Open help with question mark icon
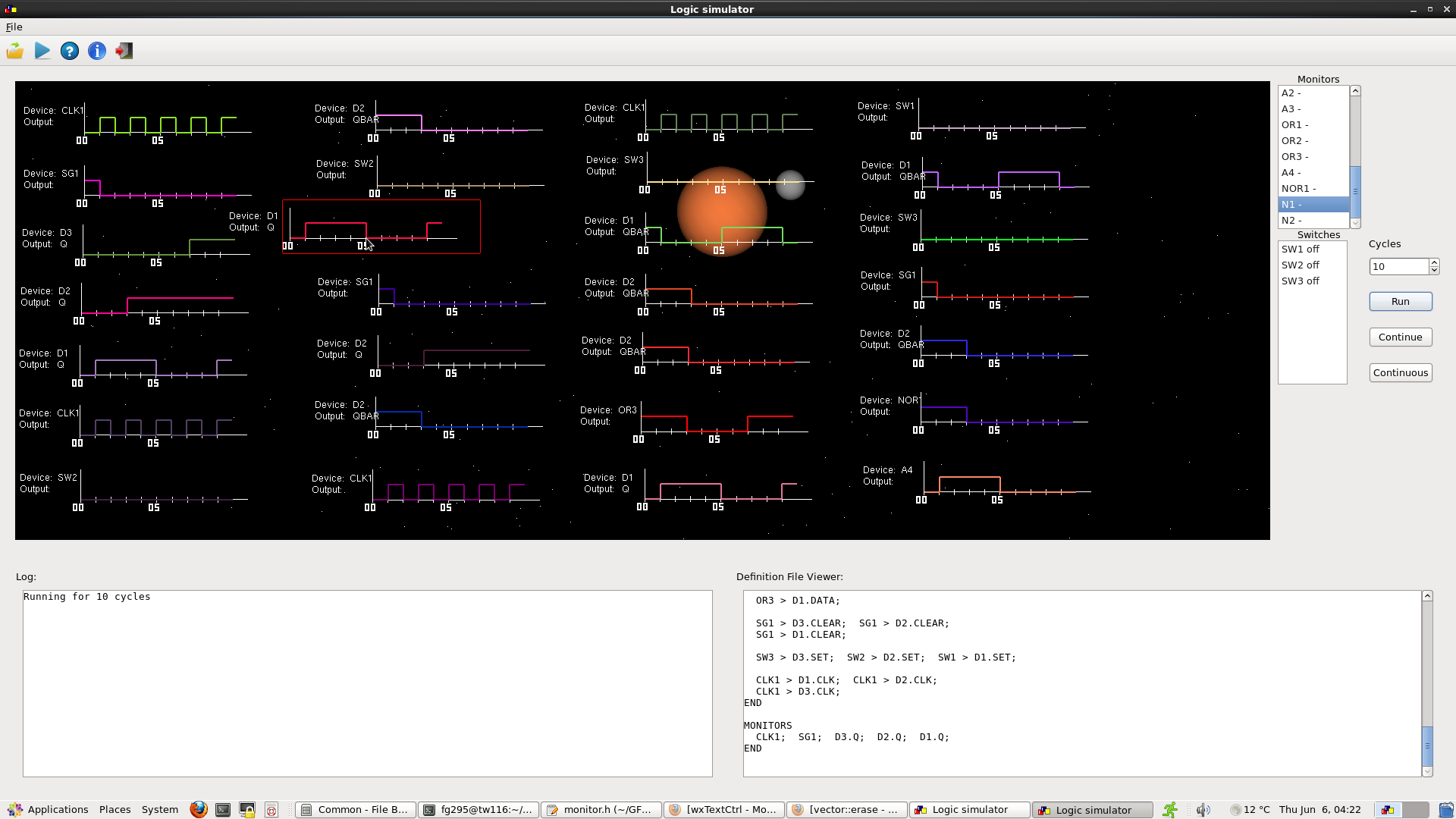This screenshot has height=819, width=1456. tap(70, 51)
